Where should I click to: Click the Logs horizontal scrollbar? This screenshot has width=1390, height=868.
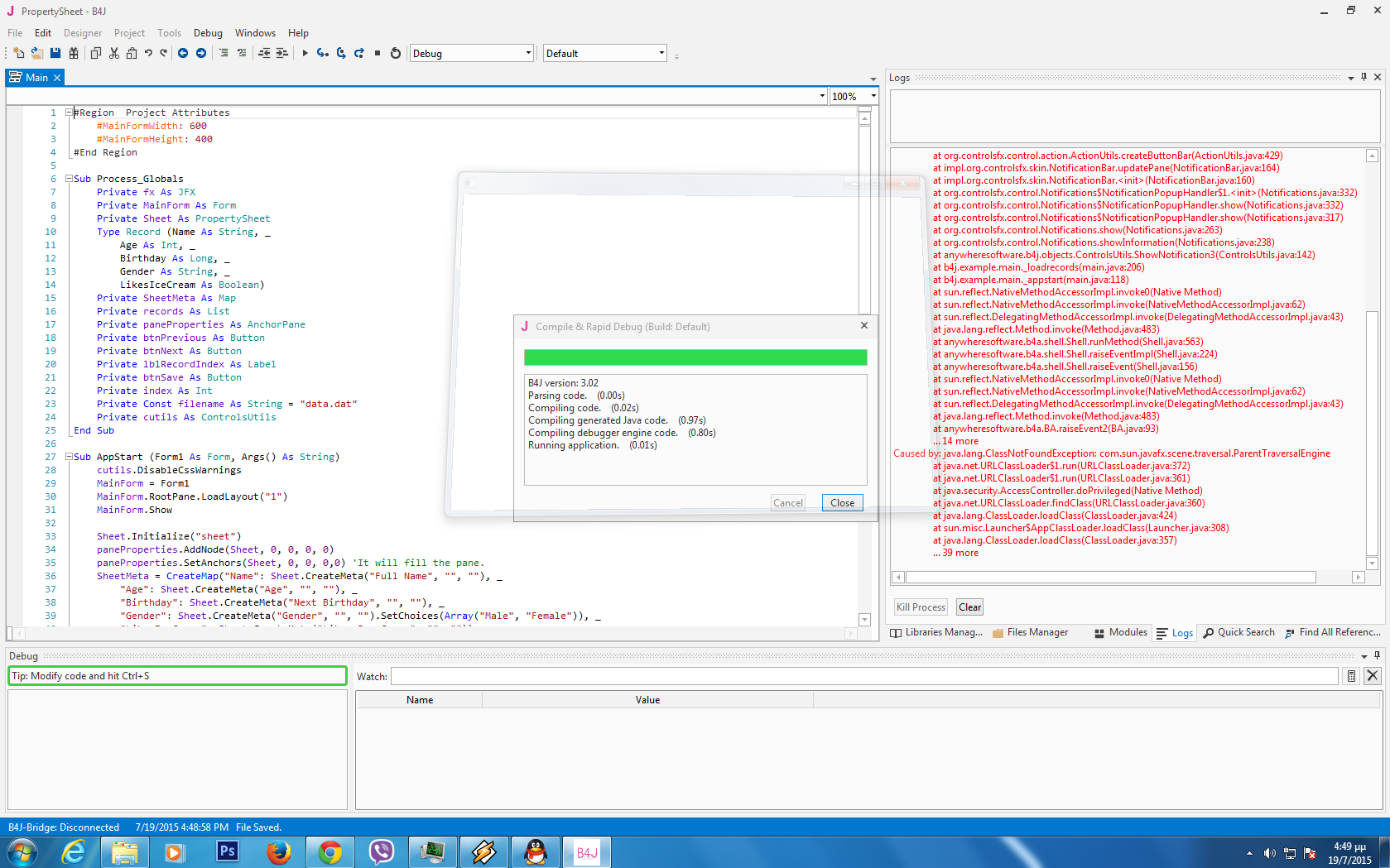point(1111,577)
